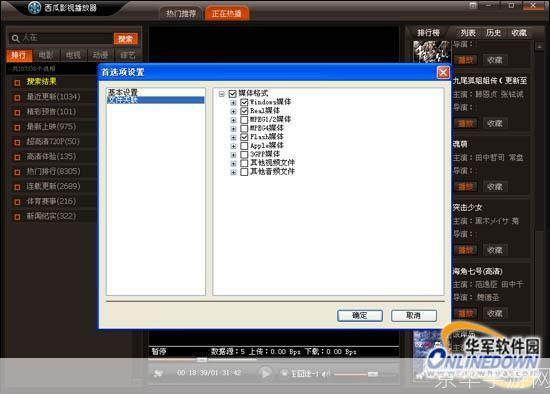The width and height of the screenshot is (550, 394).
Task: Switch to the 正在热播 tab
Action: tap(227, 13)
